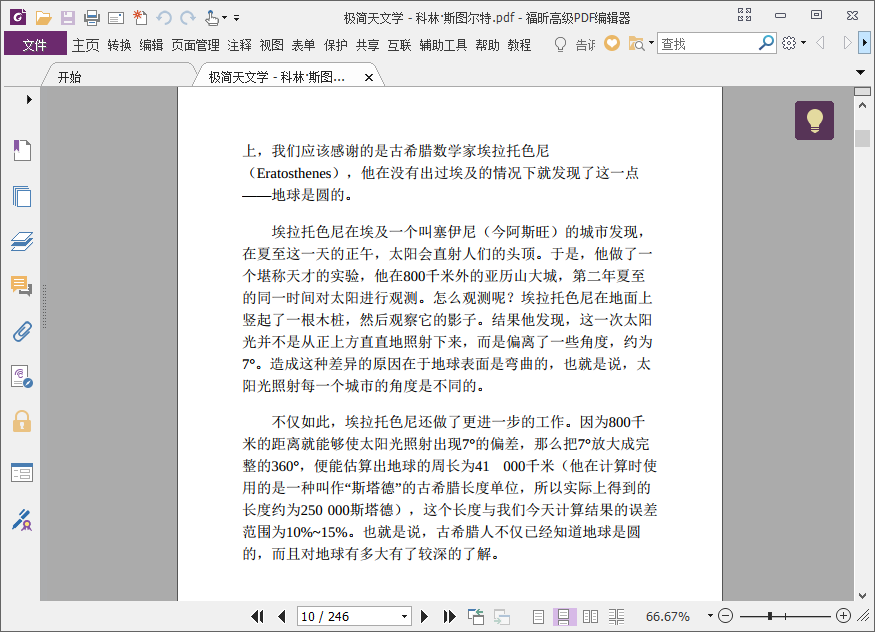Click the orange heart favorite icon

coord(612,43)
